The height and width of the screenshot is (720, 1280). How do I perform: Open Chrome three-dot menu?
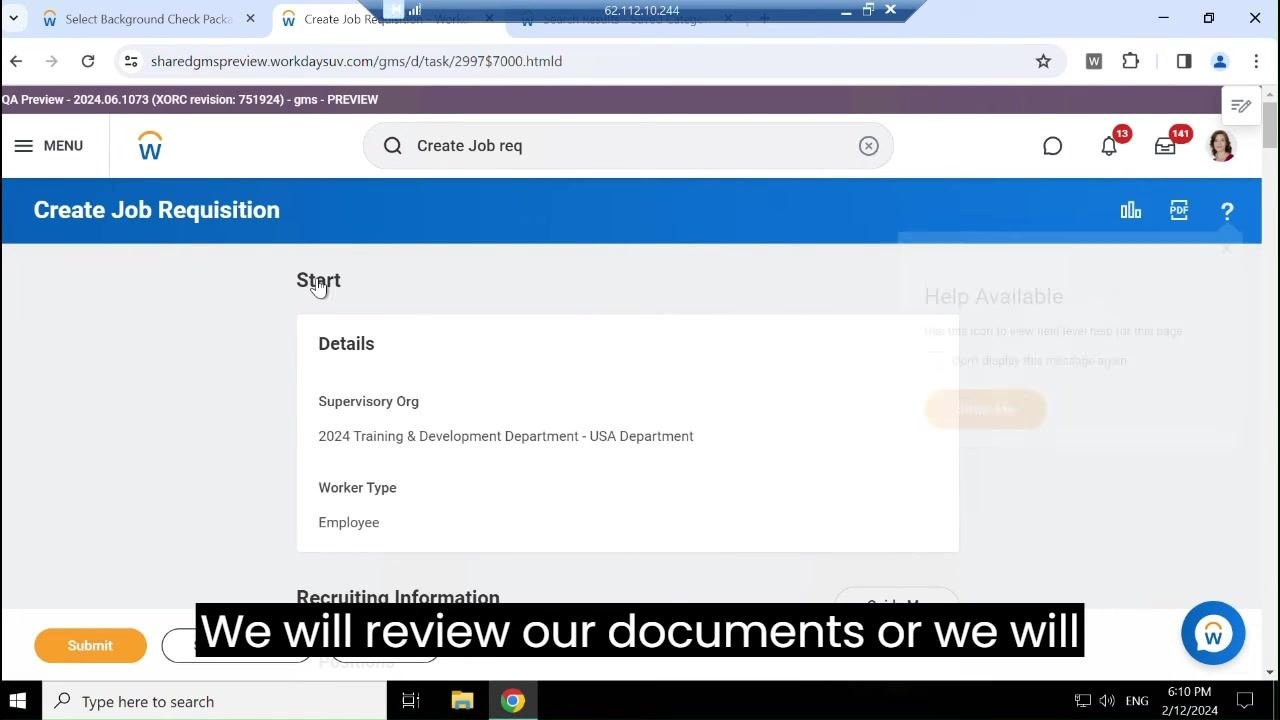click(x=1256, y=61)
